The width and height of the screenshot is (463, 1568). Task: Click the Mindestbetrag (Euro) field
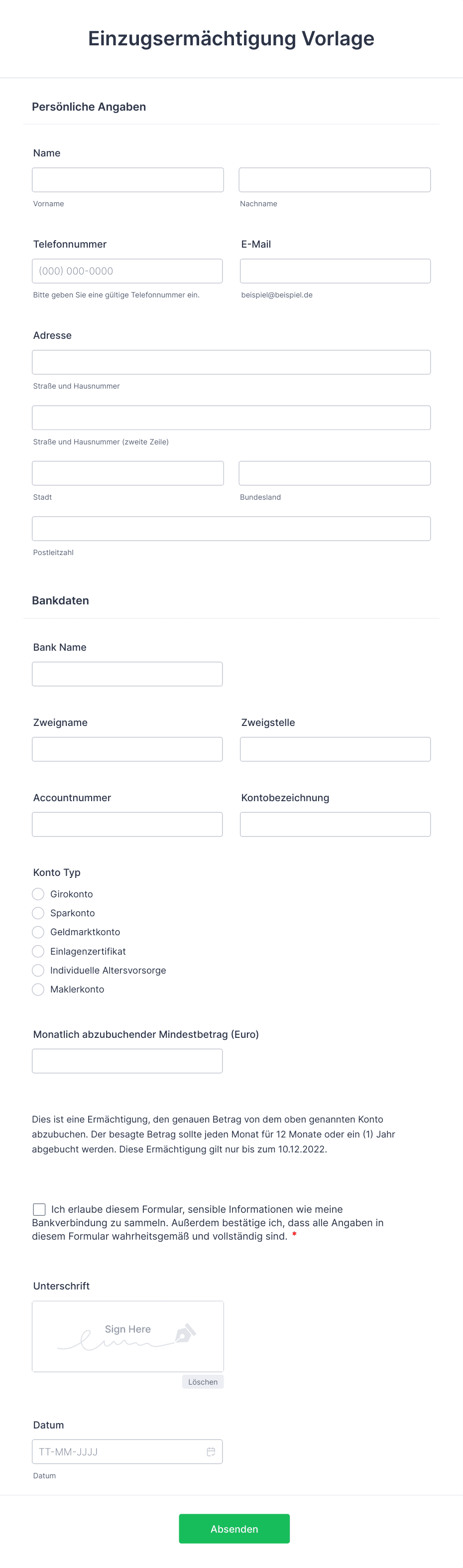pos(127,1061)
